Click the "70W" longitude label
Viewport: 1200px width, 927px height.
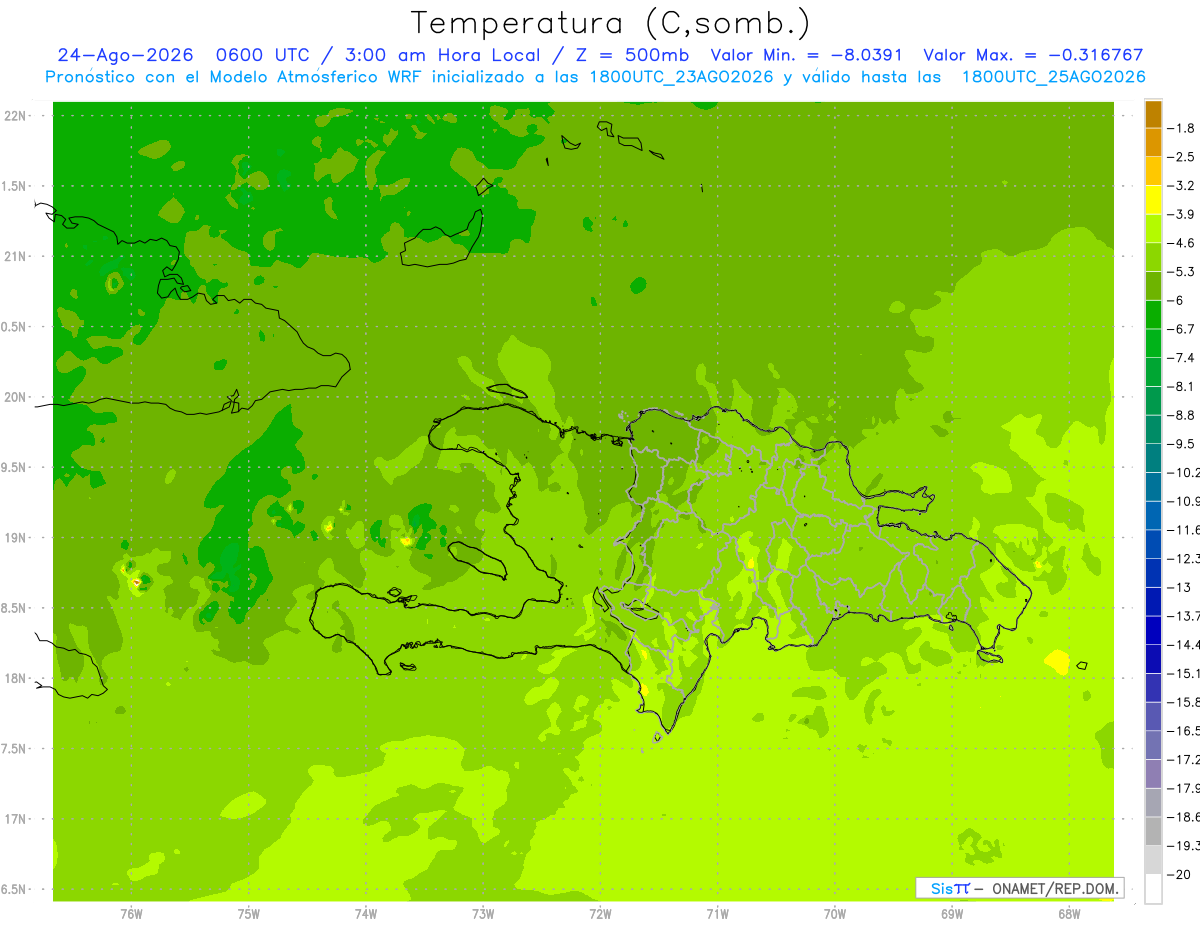835,913
